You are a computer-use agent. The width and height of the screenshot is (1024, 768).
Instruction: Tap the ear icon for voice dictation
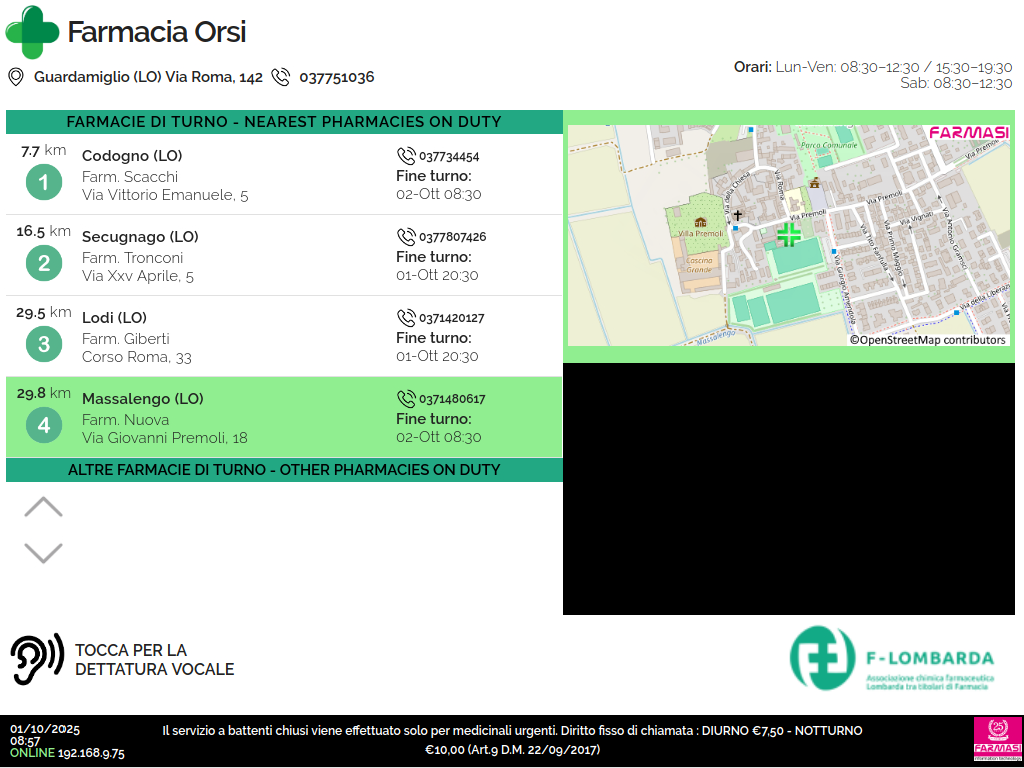[x=37, y=659]
